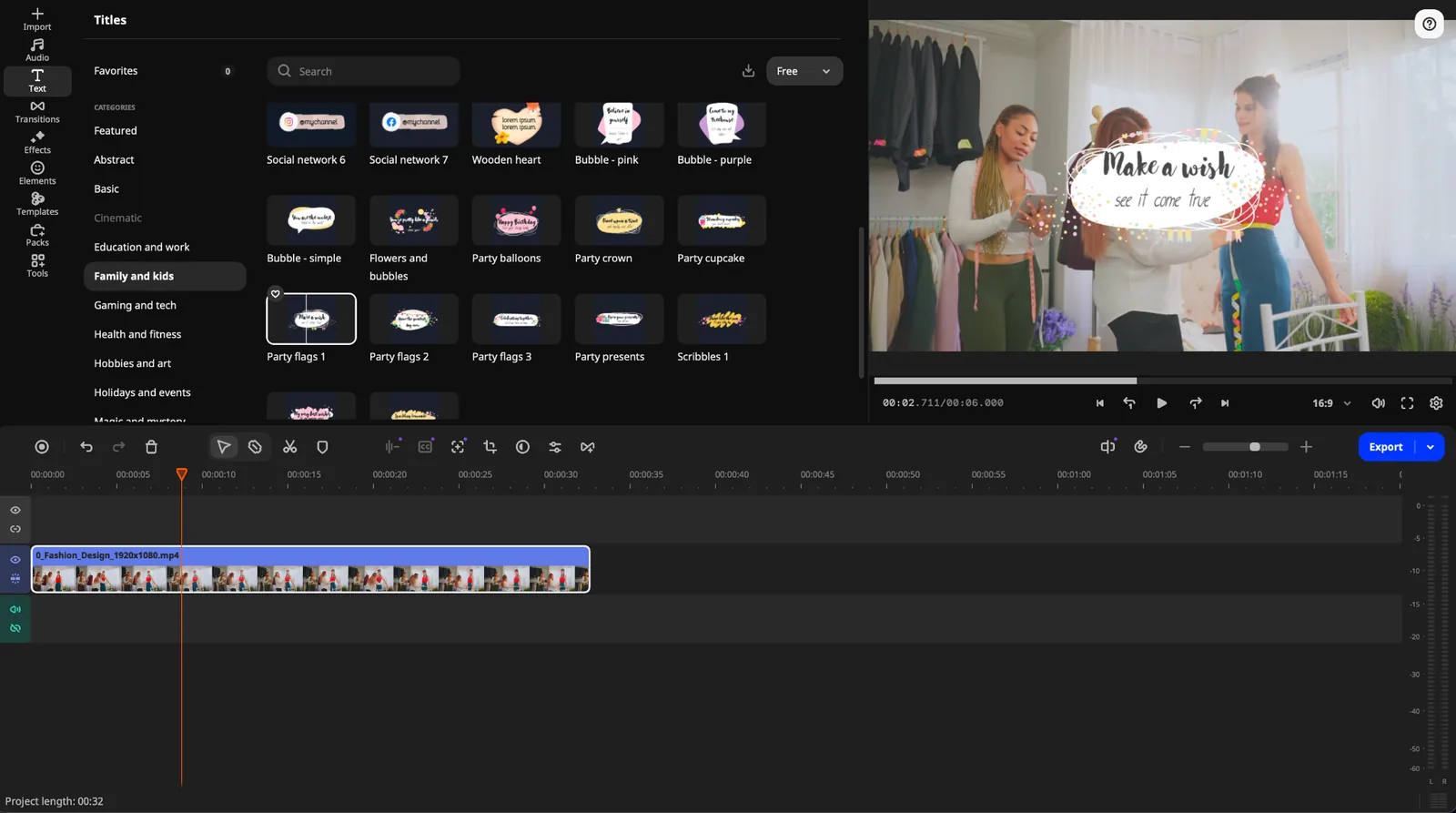Open the Audio panel
The width and height of the screenshot is (1456, 813).
[x=37, y=50]
